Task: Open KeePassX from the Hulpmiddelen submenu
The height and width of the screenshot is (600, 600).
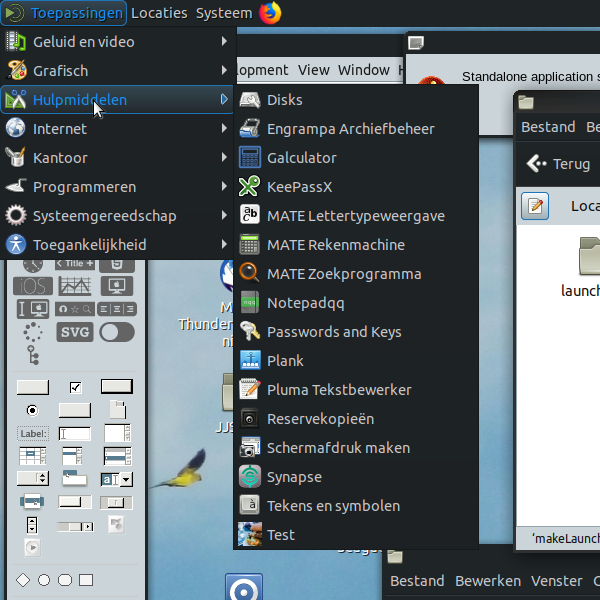Action: coord(299,187)
